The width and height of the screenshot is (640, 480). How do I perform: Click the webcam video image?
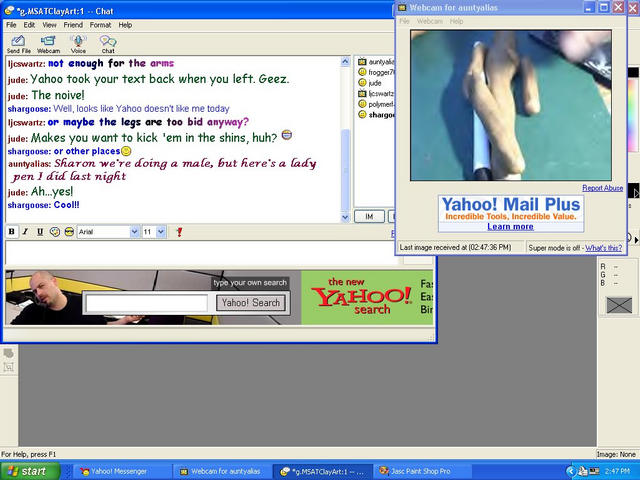pyautogui.click(x=511, y=105)
